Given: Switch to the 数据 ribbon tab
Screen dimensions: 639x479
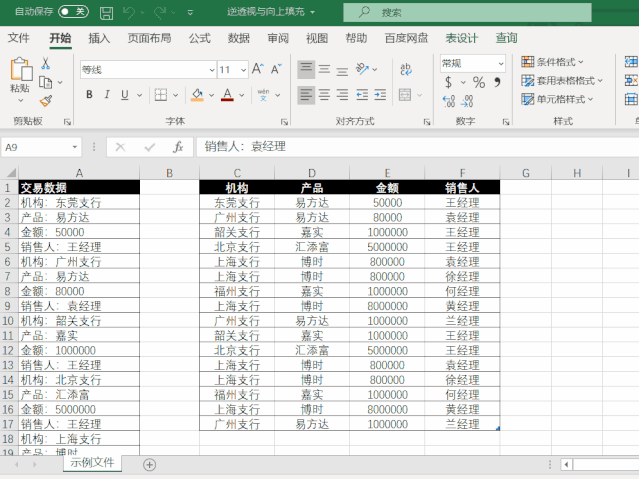Looking at the screenshot, I should [x=238, y=38].
